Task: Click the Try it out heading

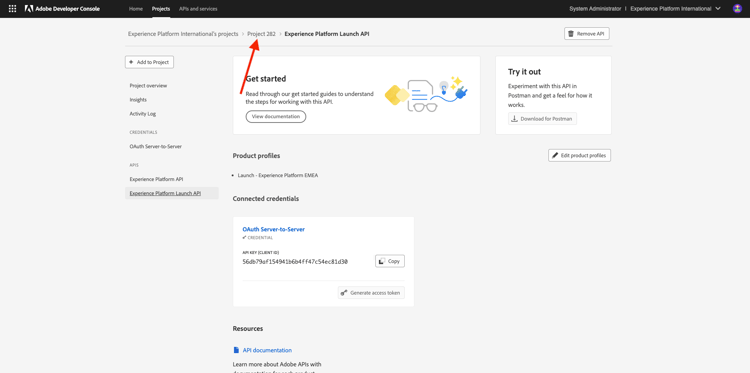Action: [x=524, y=72]
